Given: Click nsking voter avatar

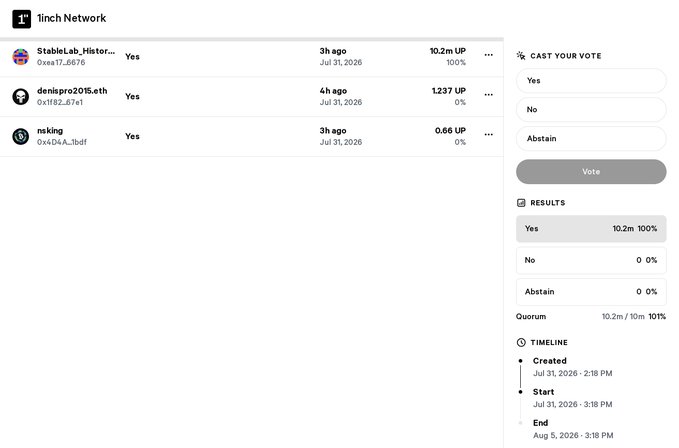Looking at the screenshot, I should (20, 136).
